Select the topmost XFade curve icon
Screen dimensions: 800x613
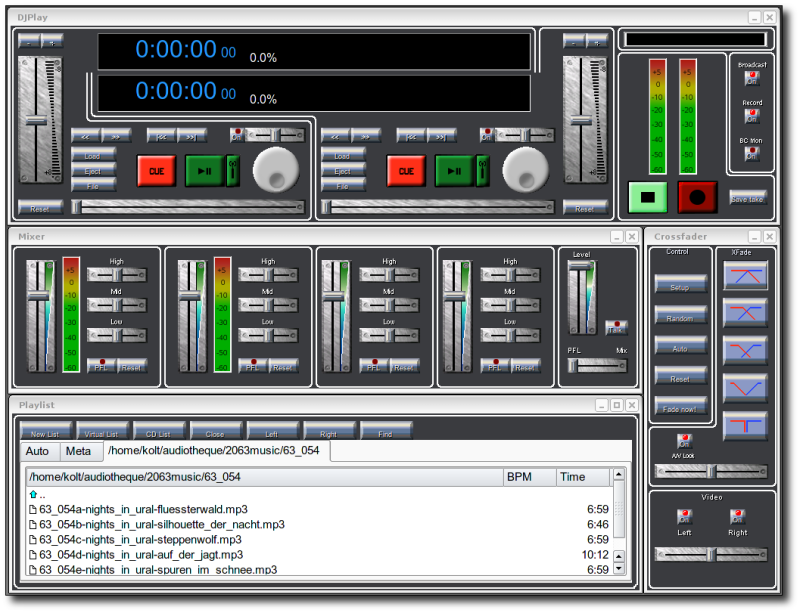tap(745, 276)
